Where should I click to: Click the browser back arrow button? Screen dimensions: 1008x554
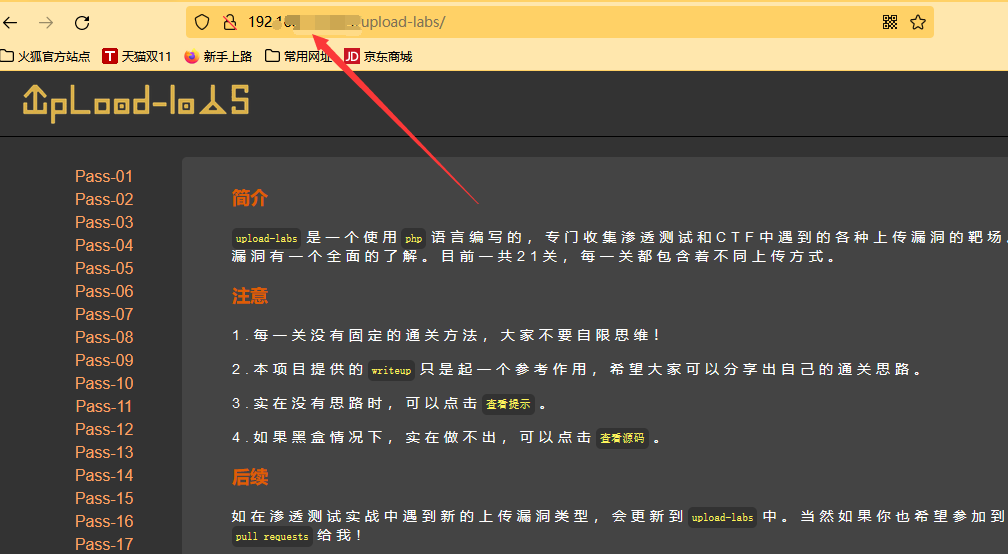(11, 22)
